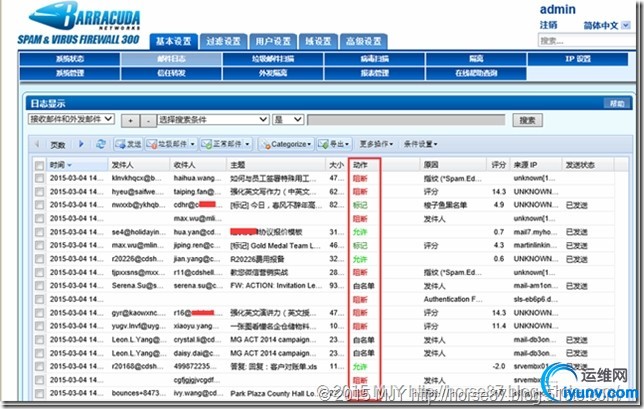This screenshot has width=644, height=409.
Task: Open the 更多操作 menu
Action: [x=376, y=144]
